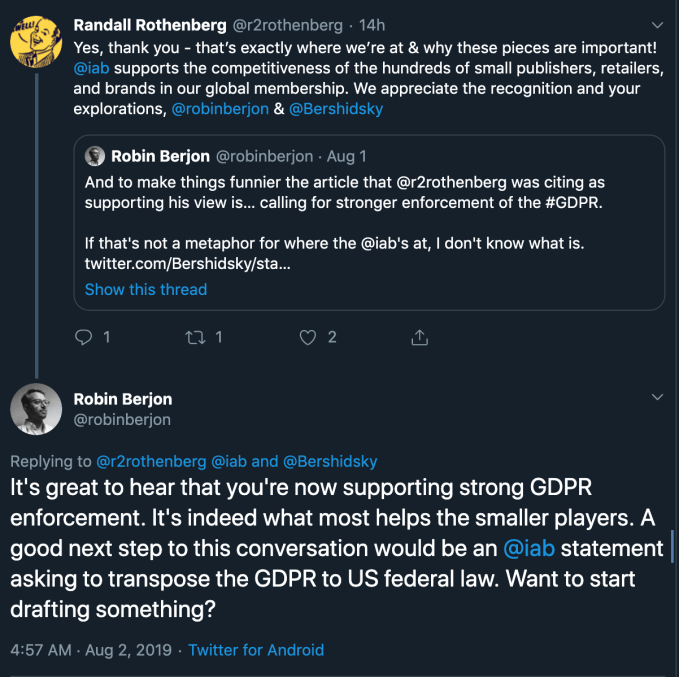679x677 pixels.
Task: Click 'Show this thread' link
Action: (x=146, y=289)
